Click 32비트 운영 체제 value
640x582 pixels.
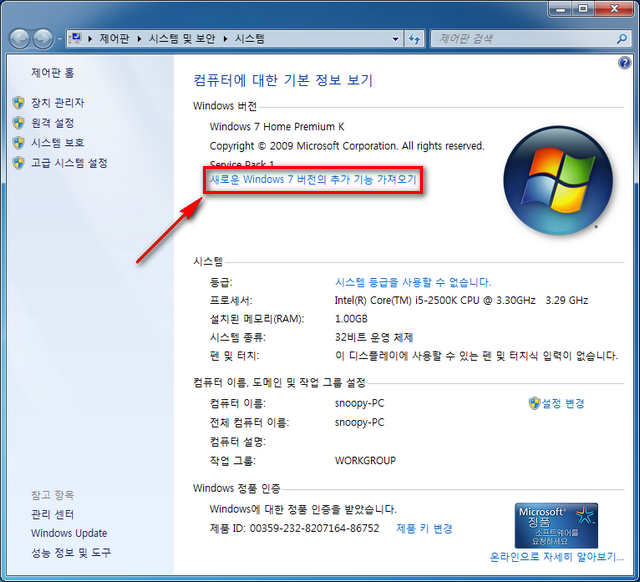(374, 338)
